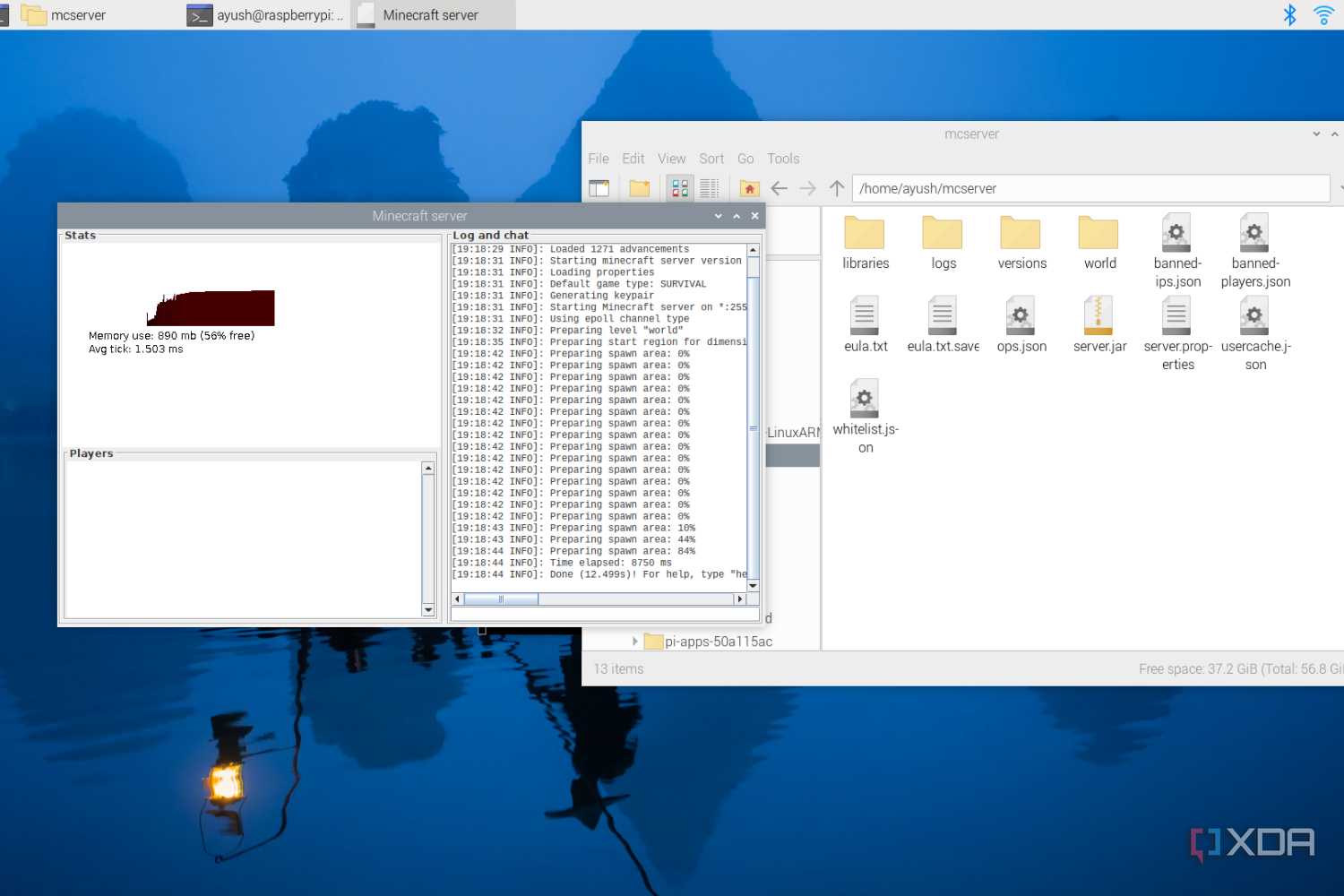Select server.properties file

pos(1177,333)
